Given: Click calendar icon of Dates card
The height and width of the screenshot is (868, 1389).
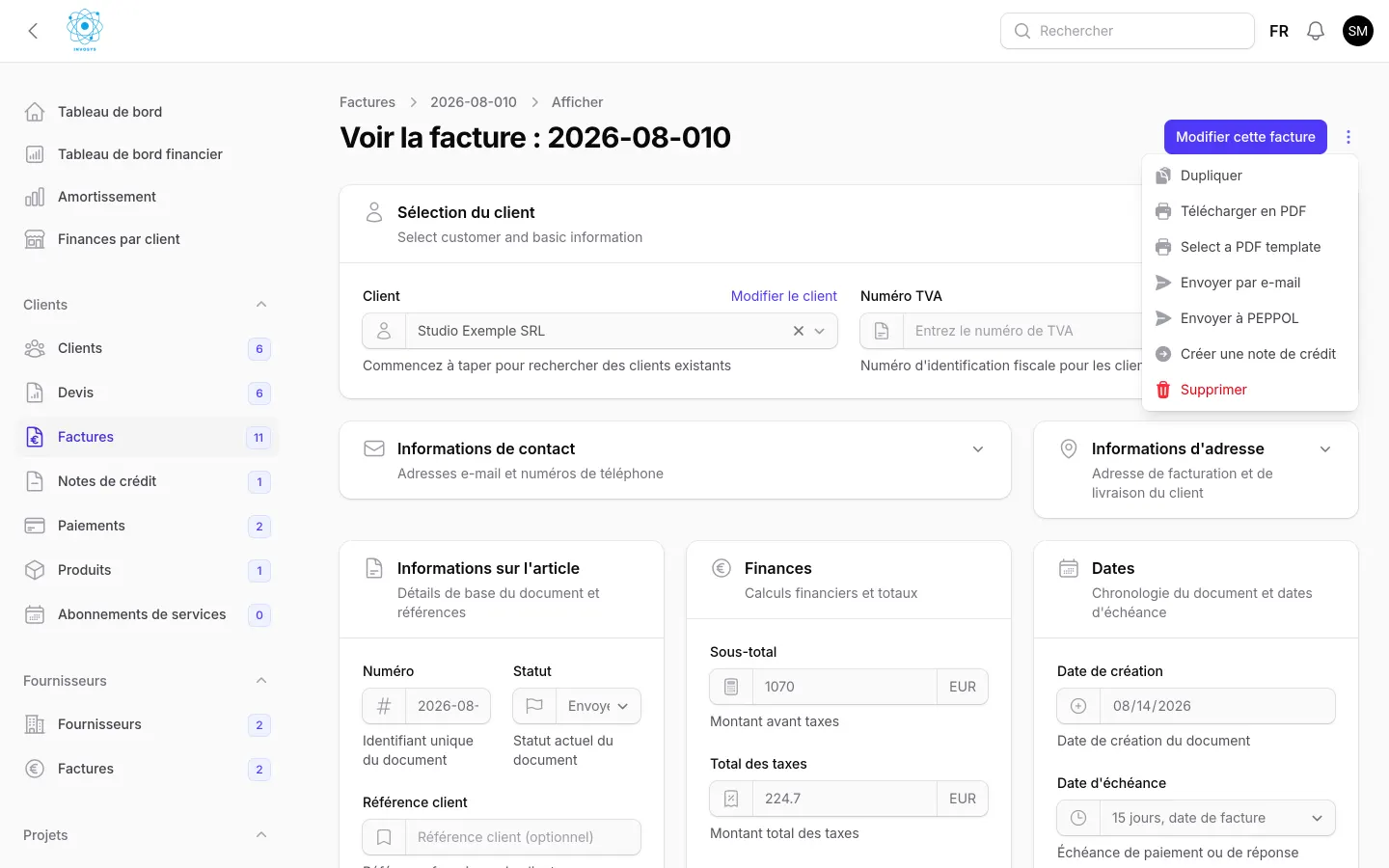Looking at the screenshot, I should pyautogui.click(x=1069, y=568).
